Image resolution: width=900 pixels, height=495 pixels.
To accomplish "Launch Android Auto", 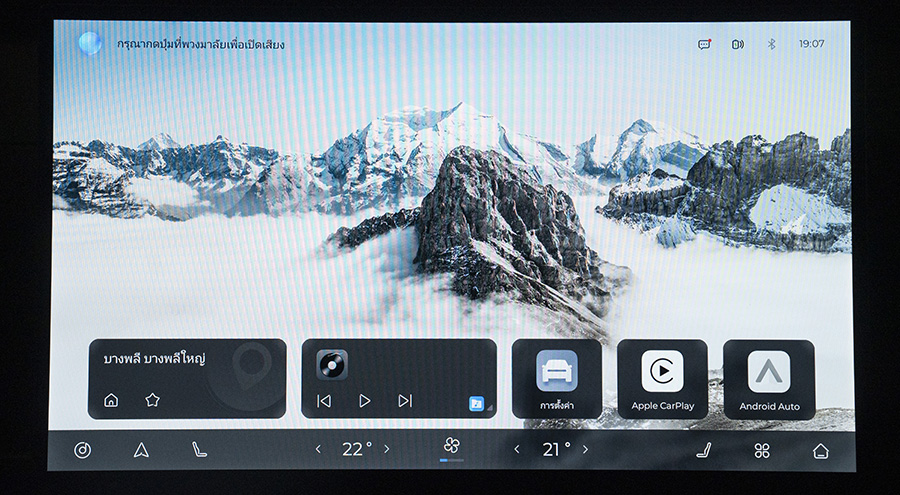I will coord(768,379).
